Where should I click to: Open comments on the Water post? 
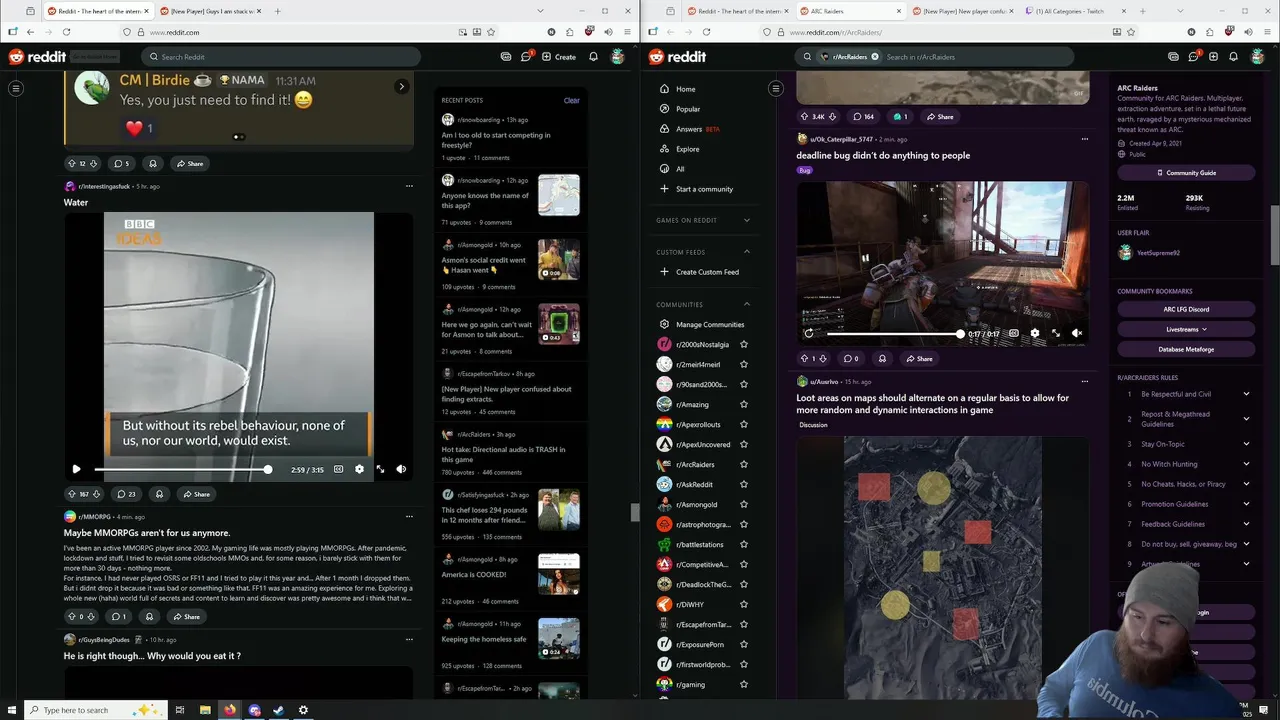(x=126, y=494)
